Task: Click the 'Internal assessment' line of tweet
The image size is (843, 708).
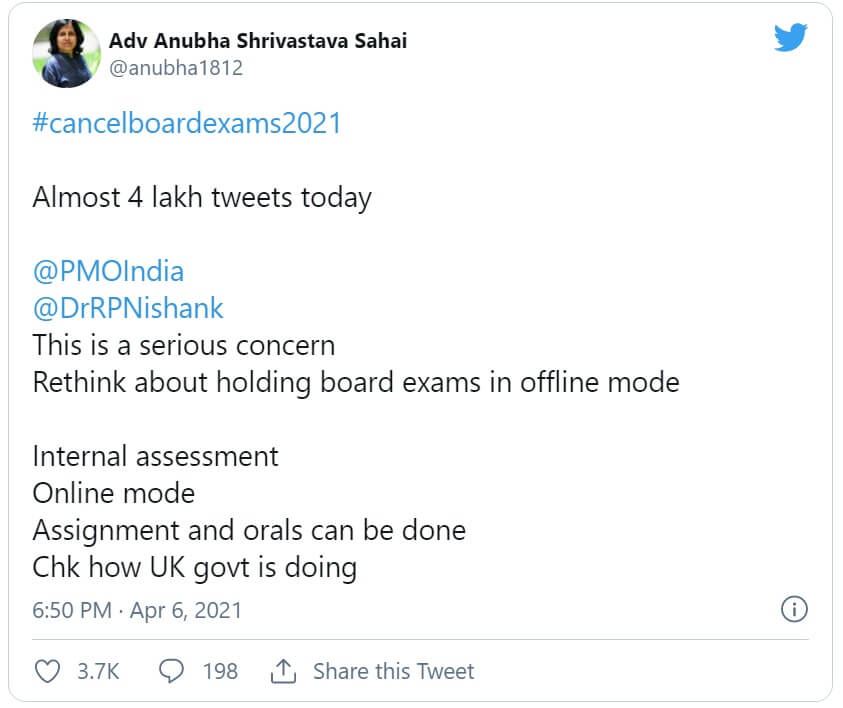Action: 155,456
